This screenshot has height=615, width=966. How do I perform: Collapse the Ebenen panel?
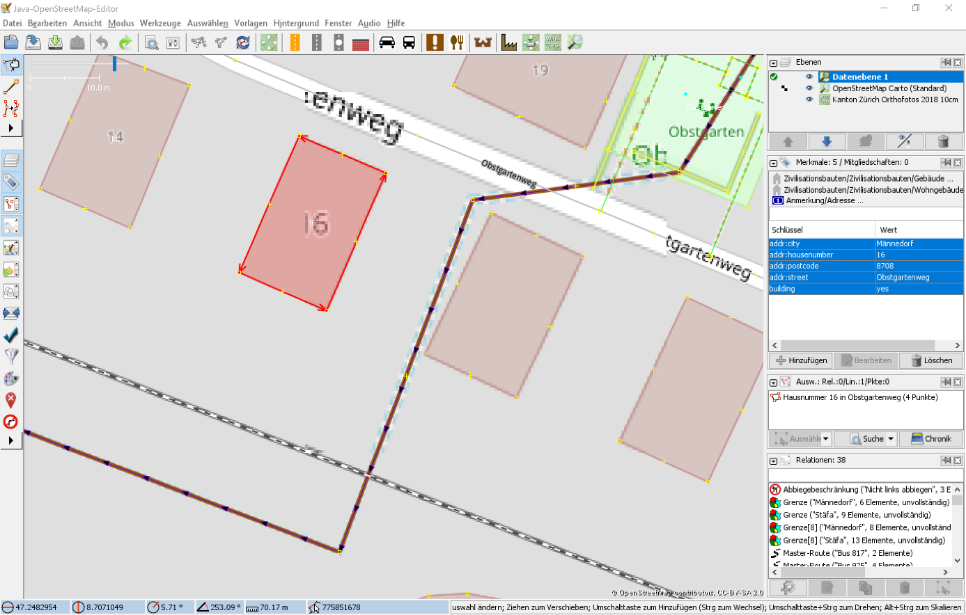click(x=773, y=62)
